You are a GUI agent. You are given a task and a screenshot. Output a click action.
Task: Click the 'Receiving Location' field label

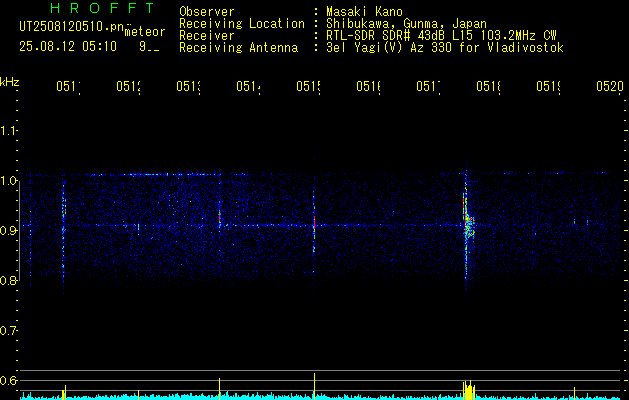[x=242, y=24]
